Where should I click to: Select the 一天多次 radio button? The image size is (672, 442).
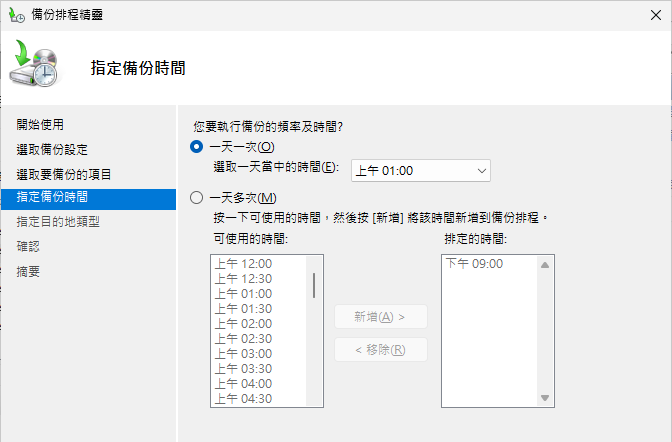click(196, 197)
